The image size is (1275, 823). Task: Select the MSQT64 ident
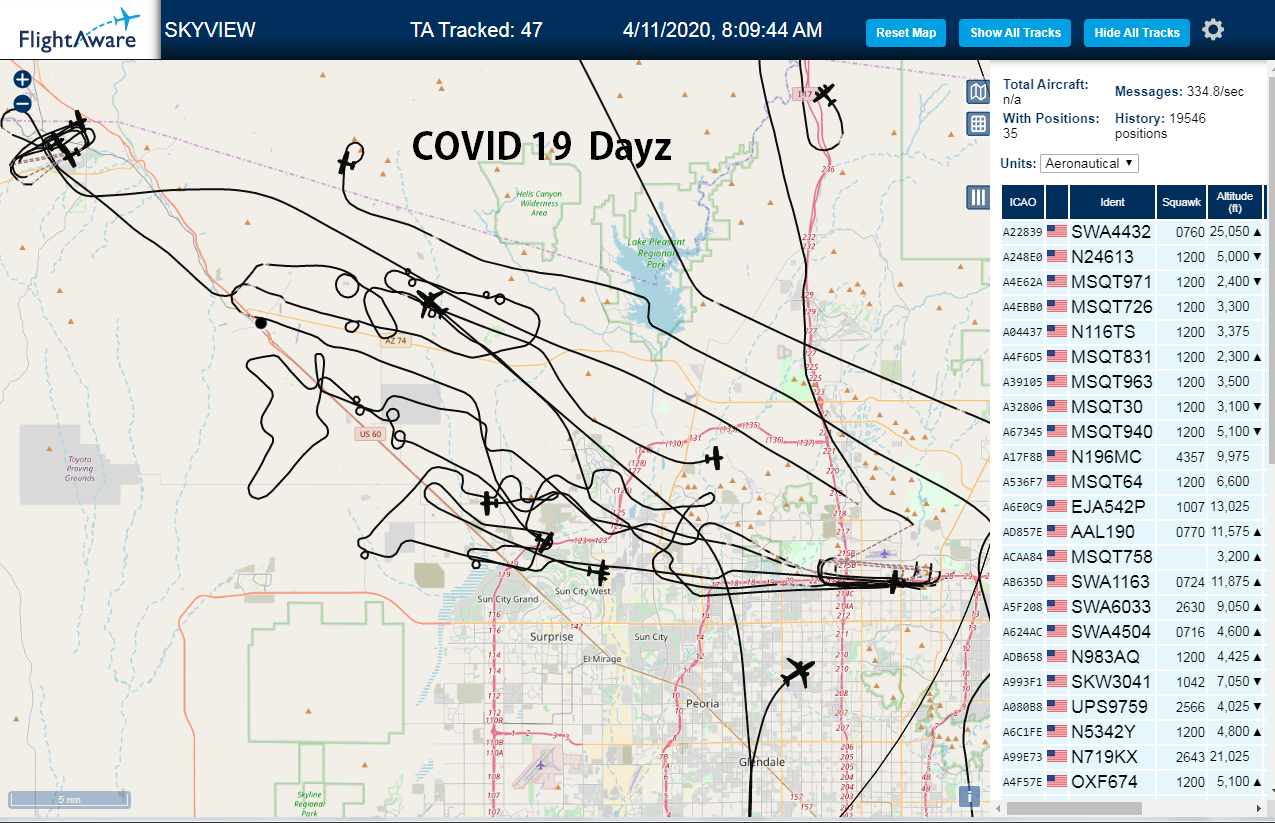[1107, 482]
